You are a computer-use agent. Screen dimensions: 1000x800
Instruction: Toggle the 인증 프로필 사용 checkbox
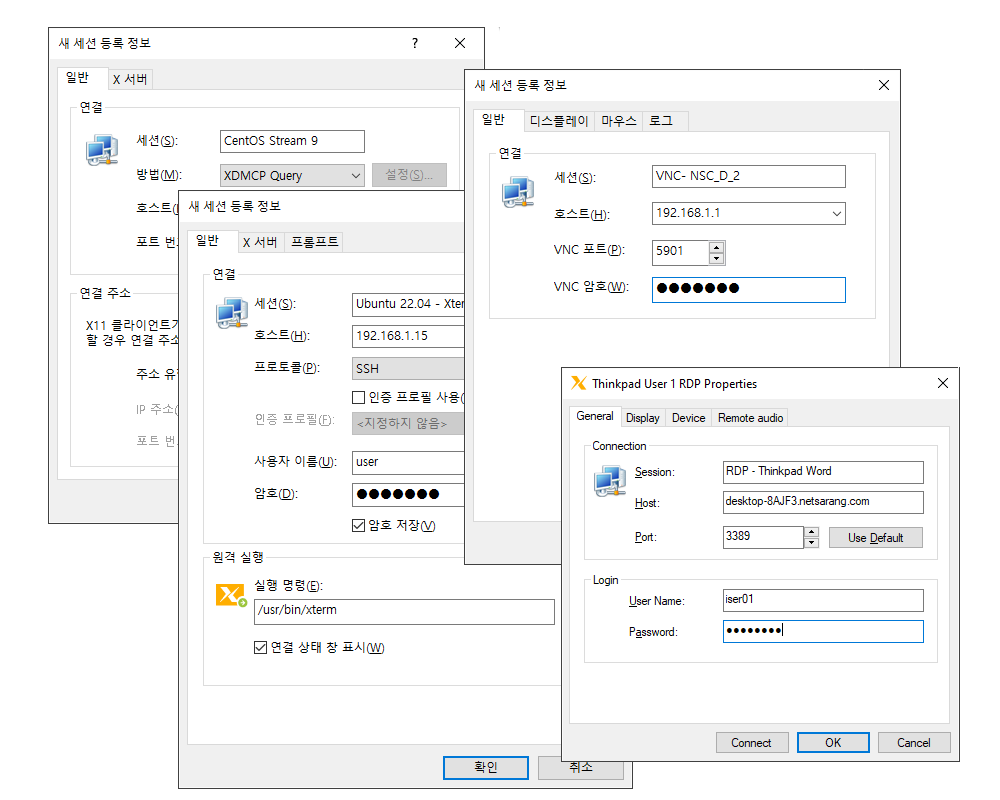358,397
